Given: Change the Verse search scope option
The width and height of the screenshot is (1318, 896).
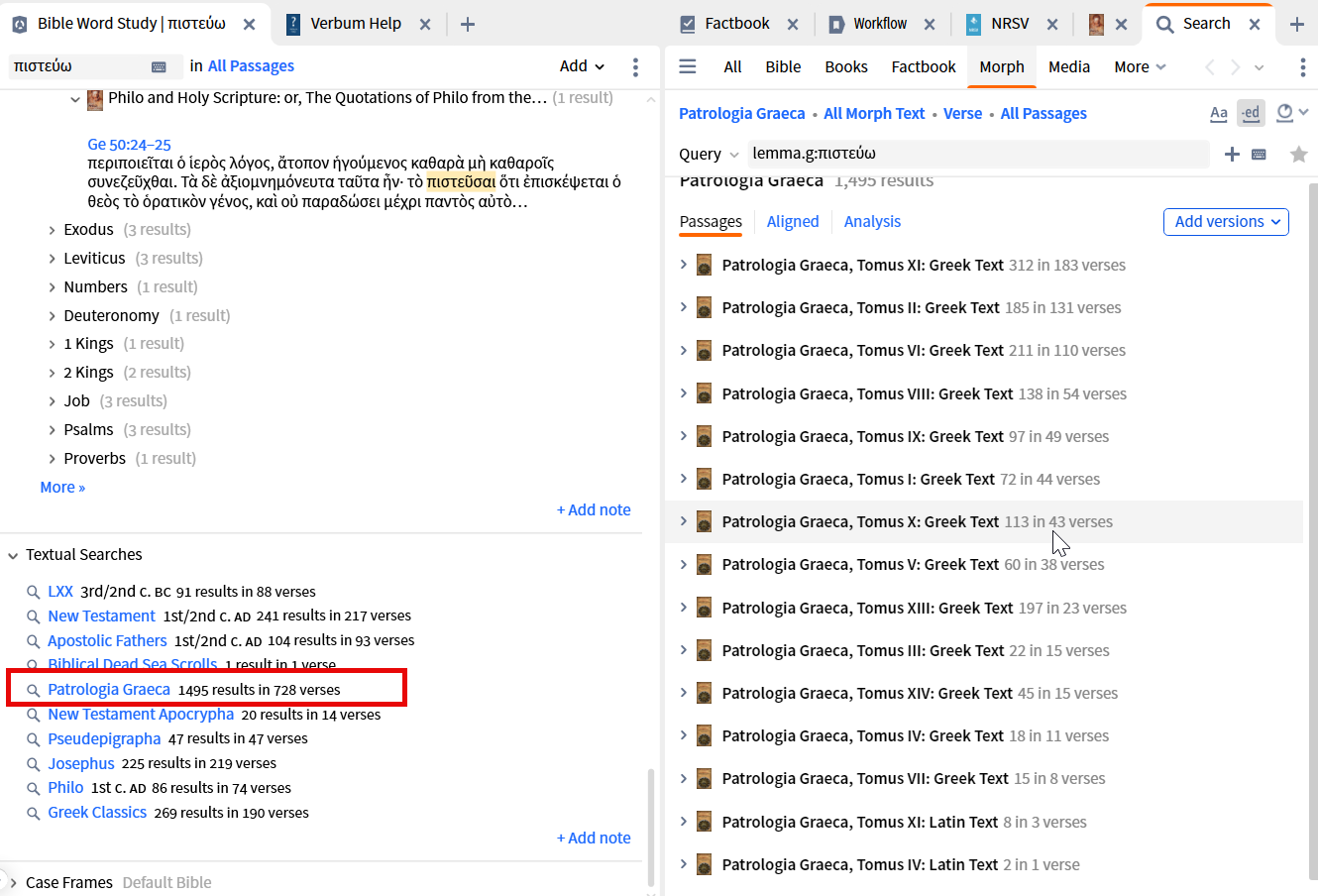Looking at the screenshot, I should coord(962,114).
